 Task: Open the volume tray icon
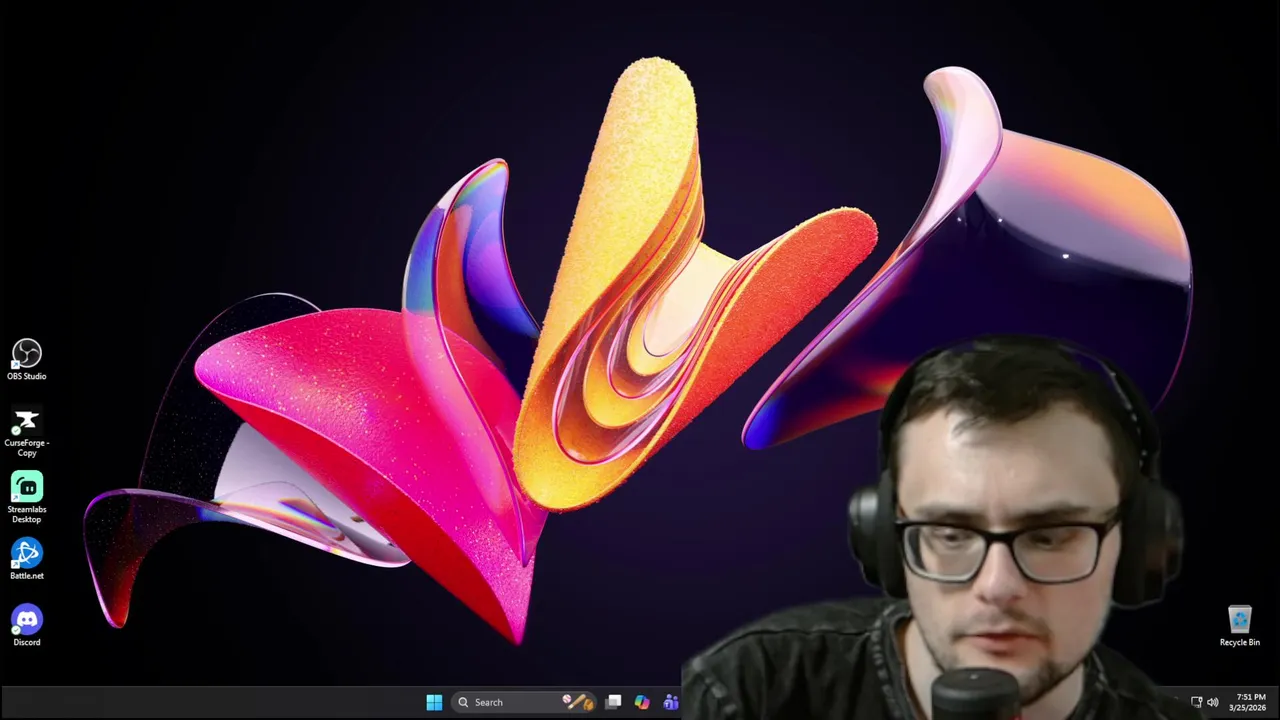point(1213,702)
